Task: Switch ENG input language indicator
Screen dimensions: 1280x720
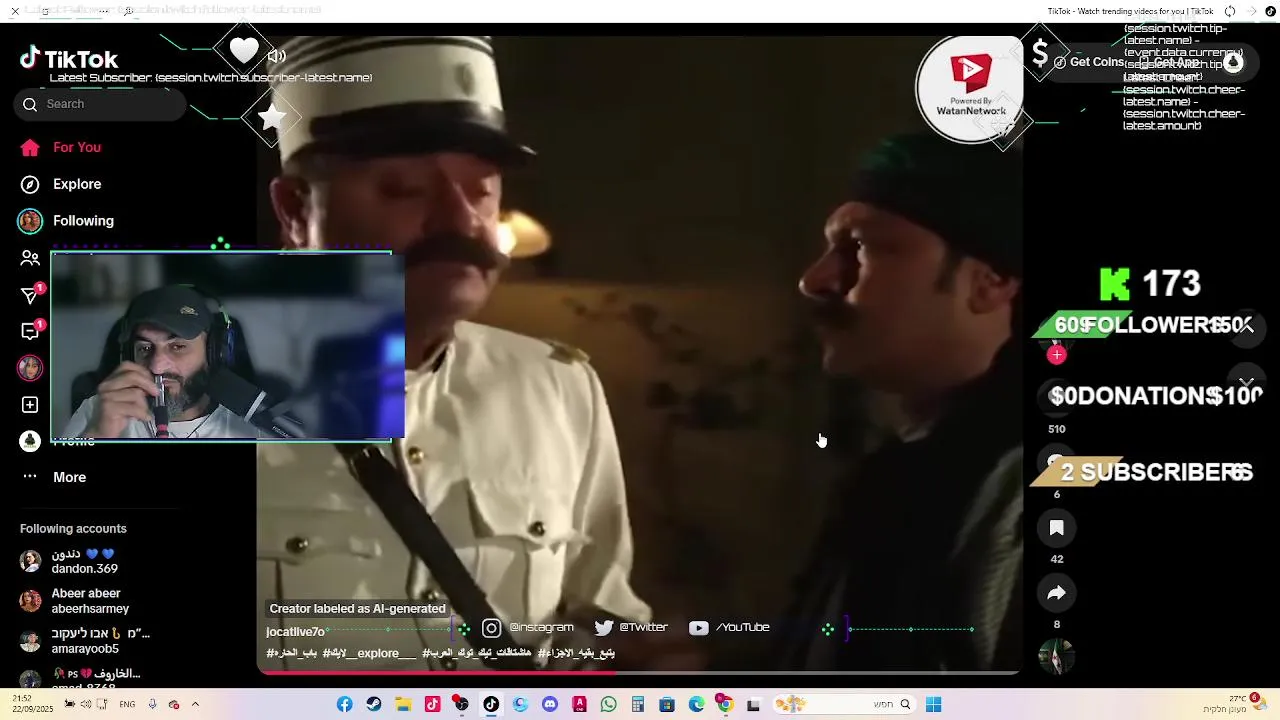Action: [127, 705]
